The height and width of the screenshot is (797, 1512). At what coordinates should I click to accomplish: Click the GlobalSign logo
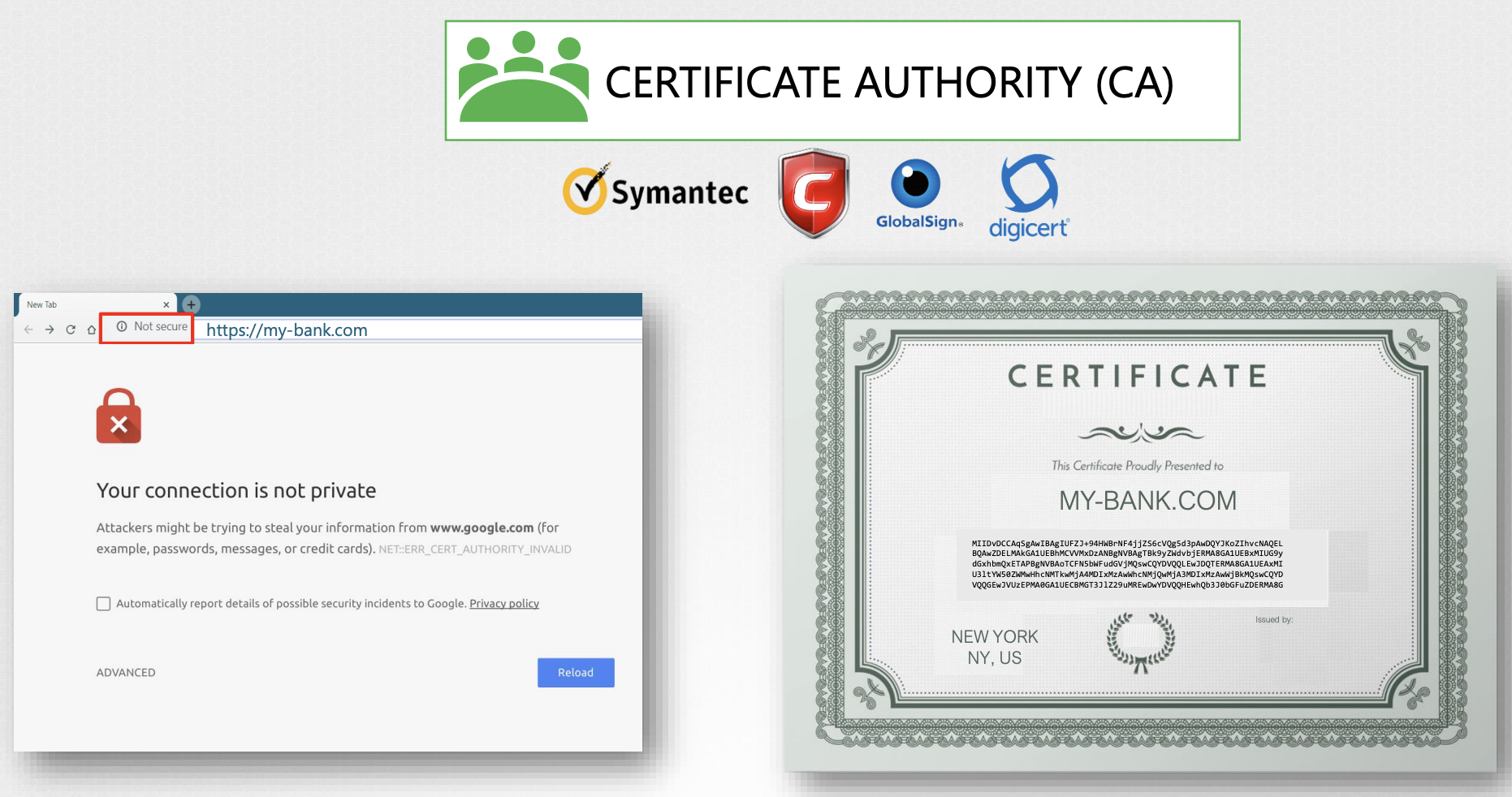[918, 195]
